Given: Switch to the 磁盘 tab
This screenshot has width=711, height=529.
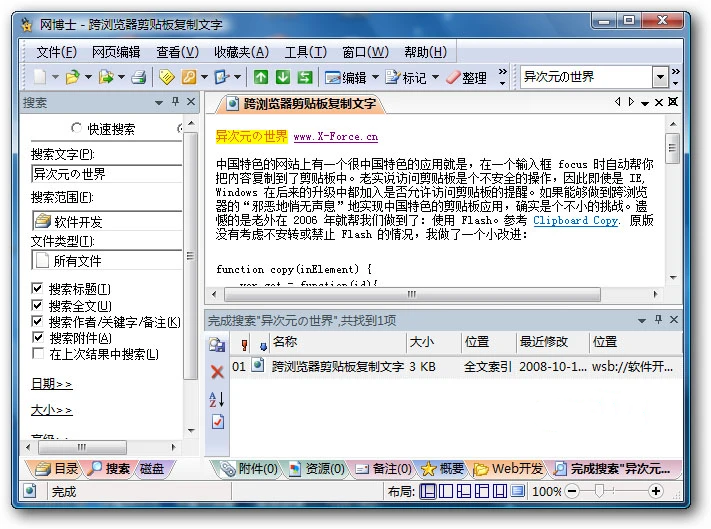Looking at the screenshot, I should (x=152, y=468).
